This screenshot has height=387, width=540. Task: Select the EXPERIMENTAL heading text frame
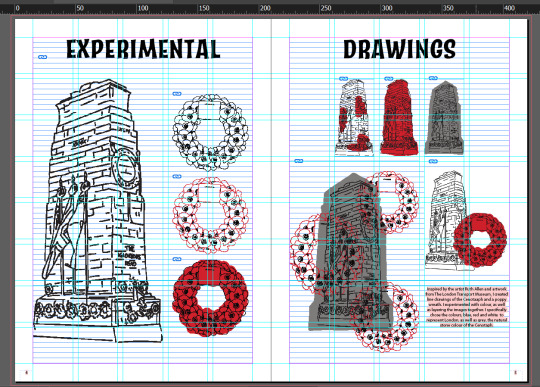[143, 49]
